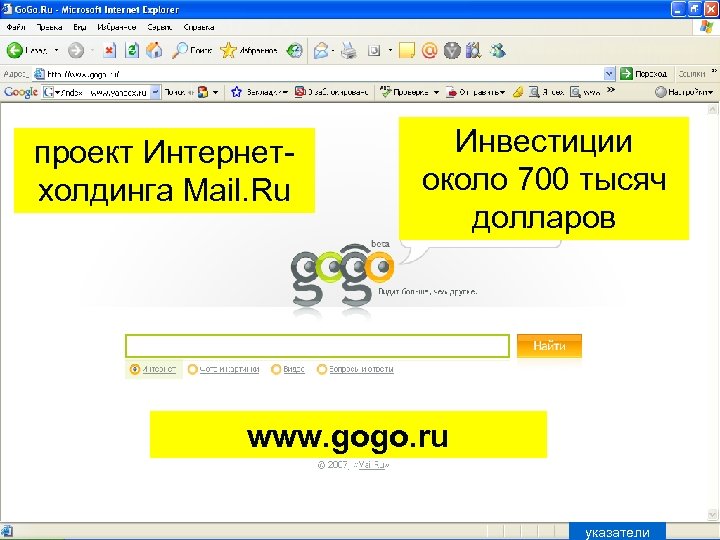Click the Google toolbar Поиск button
The height and width of the screenshot is (540, 720).
click(x=176, y=92)
